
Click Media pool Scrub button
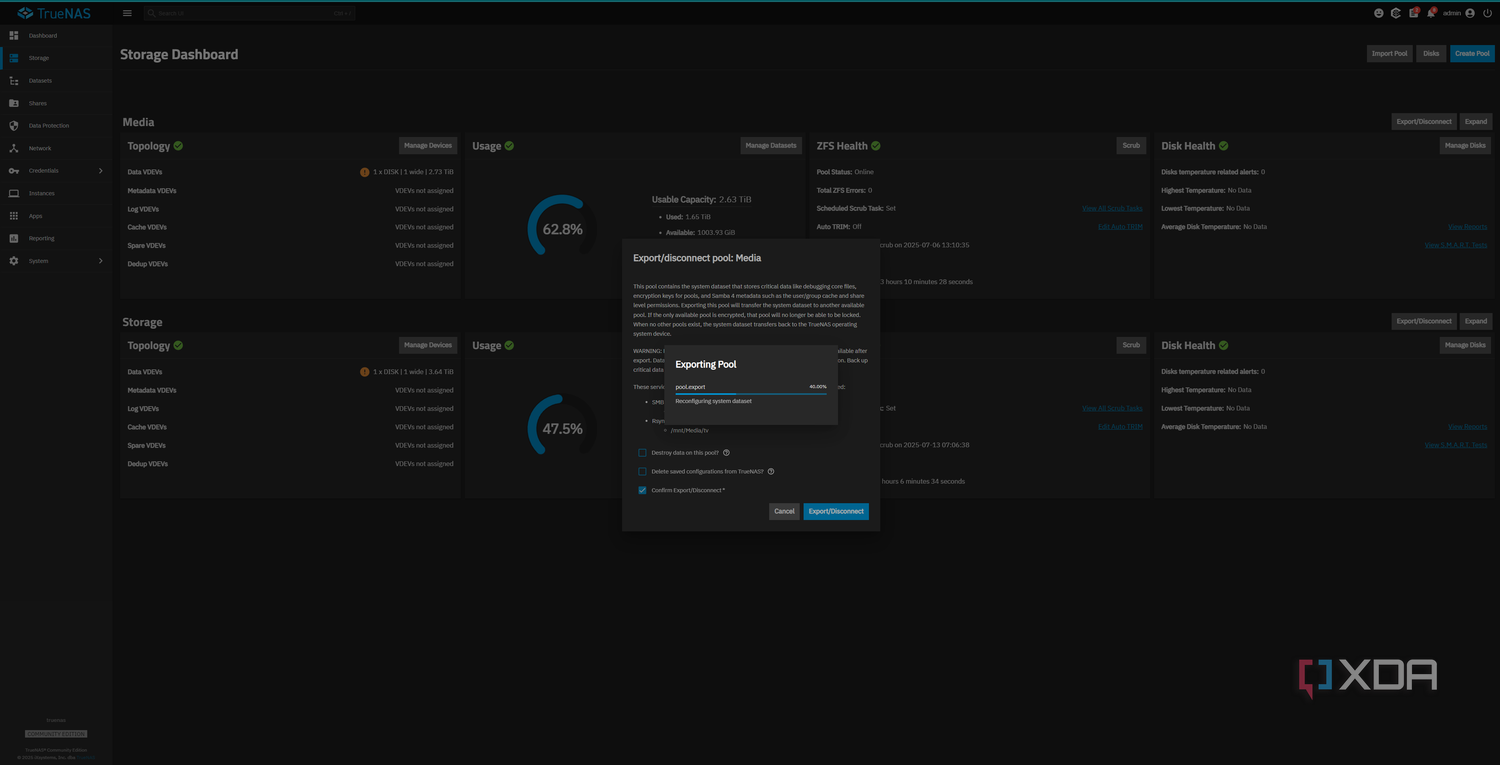1131,145
